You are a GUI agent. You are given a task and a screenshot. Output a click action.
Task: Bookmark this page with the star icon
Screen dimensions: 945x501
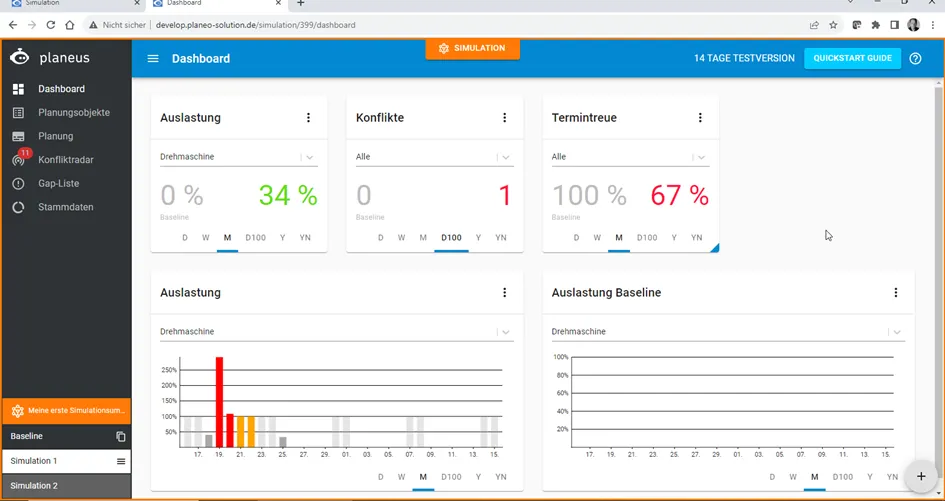[x=834, y=25]
